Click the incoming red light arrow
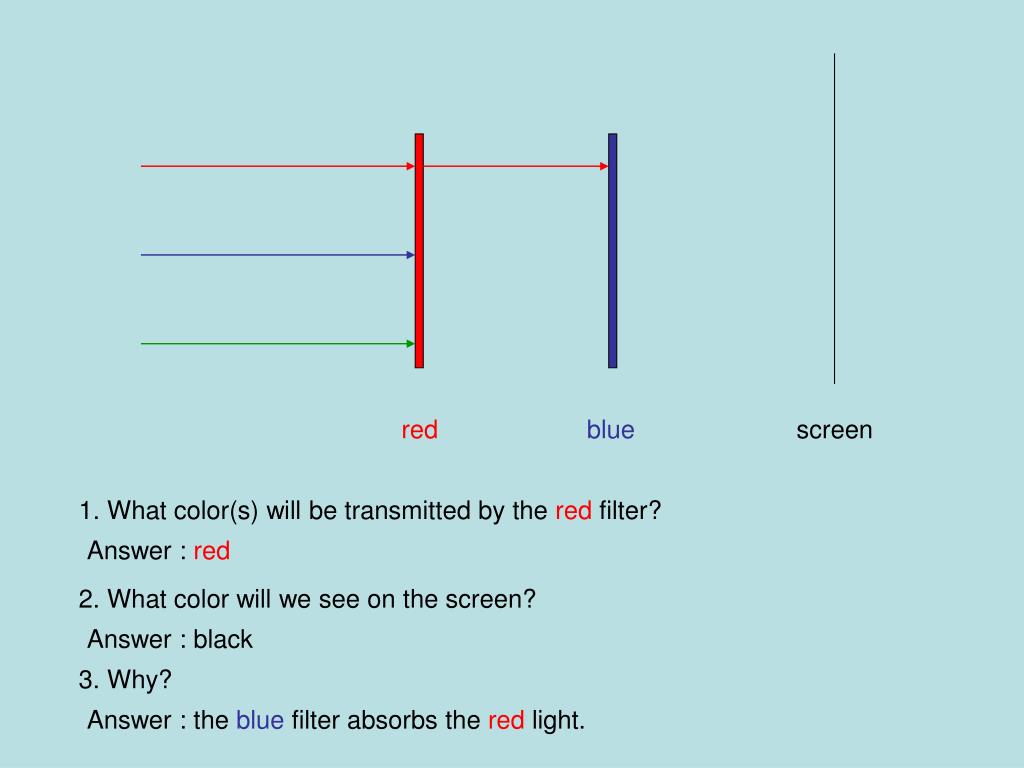Viewport: 1024px width, 768px height. pos(278,166)
